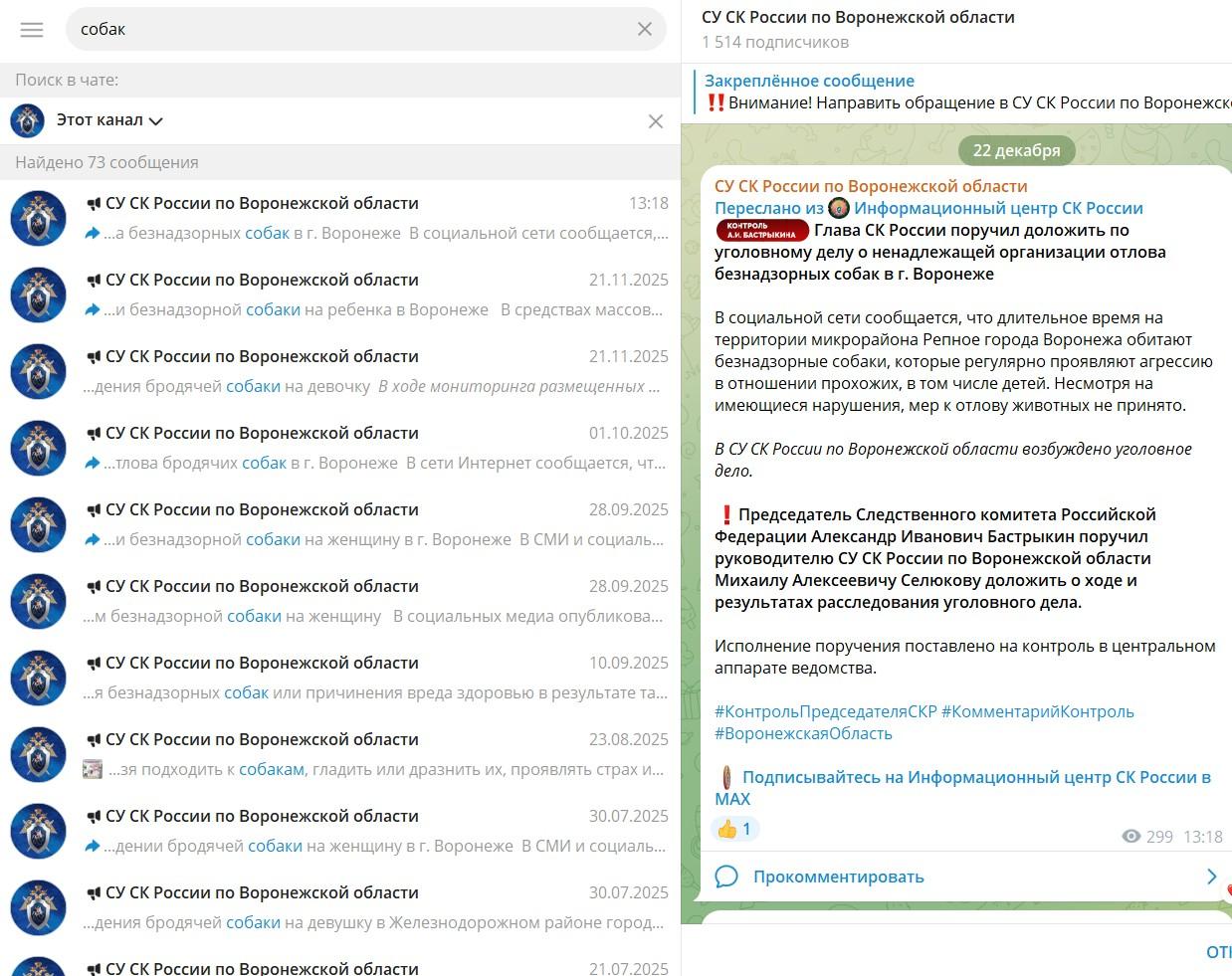The width and height of the screenshot is (1232, 976).
Task: Click the 1 514 подписчиков subscriber count
Action: 775,42
